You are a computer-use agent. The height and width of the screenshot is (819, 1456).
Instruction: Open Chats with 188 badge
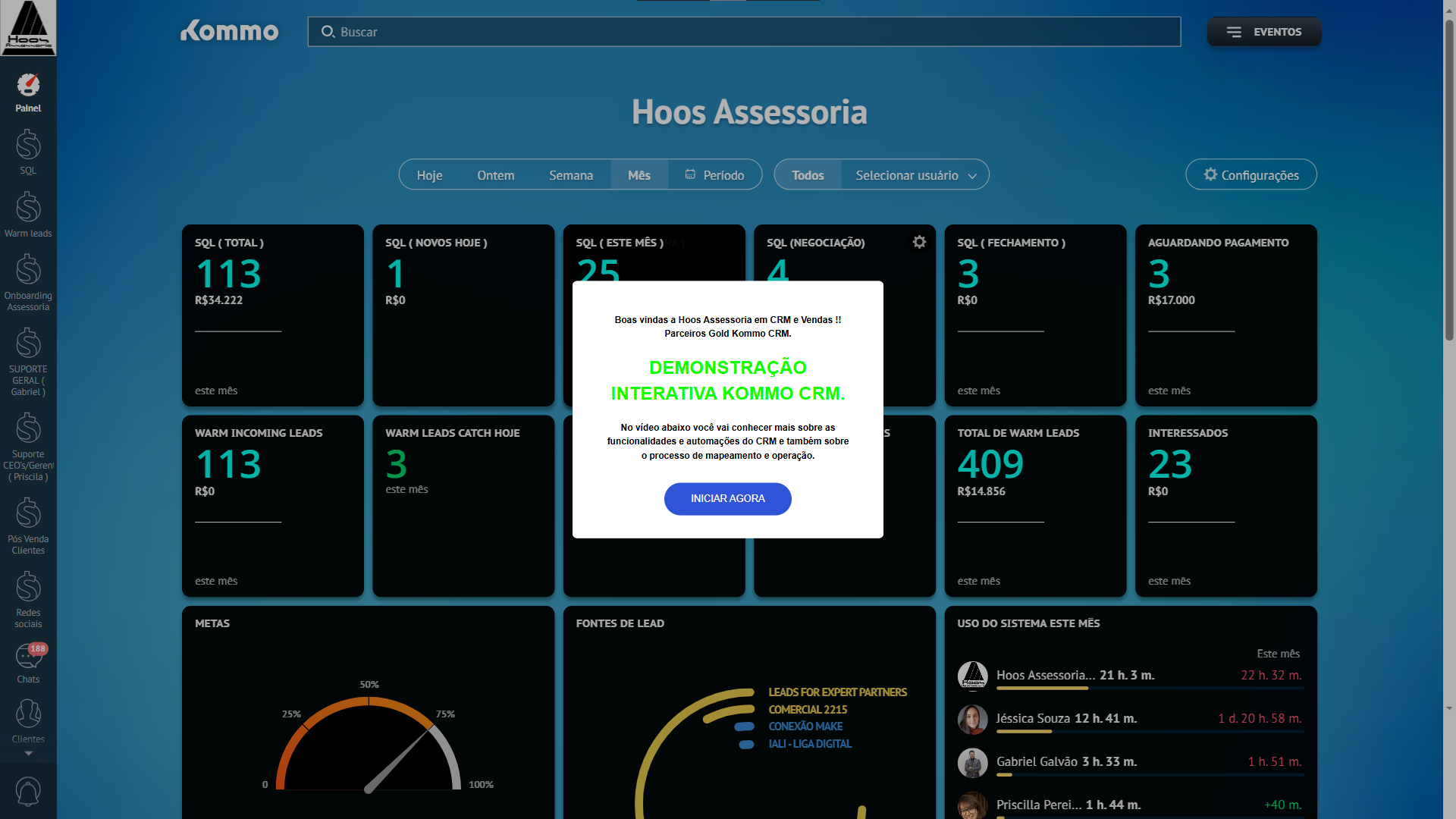pos(28,663)
